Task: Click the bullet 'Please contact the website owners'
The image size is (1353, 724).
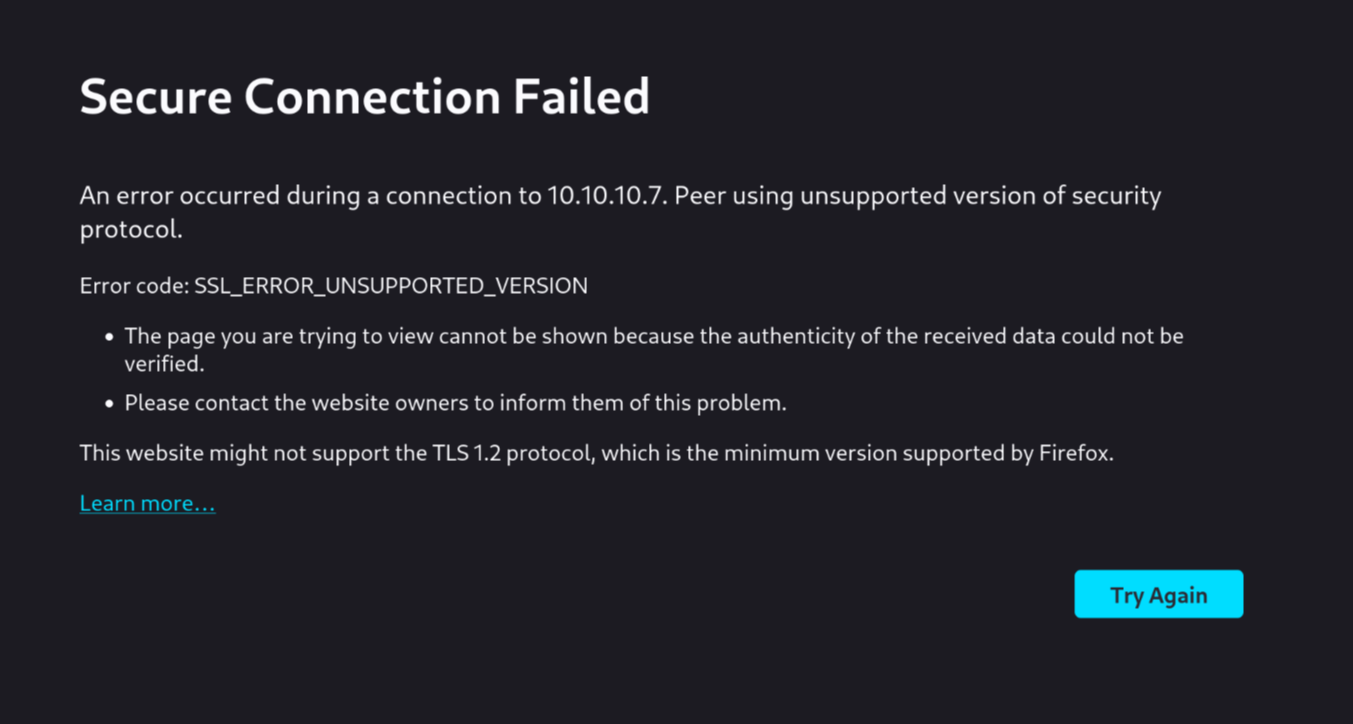Action: tap(455, 404)
